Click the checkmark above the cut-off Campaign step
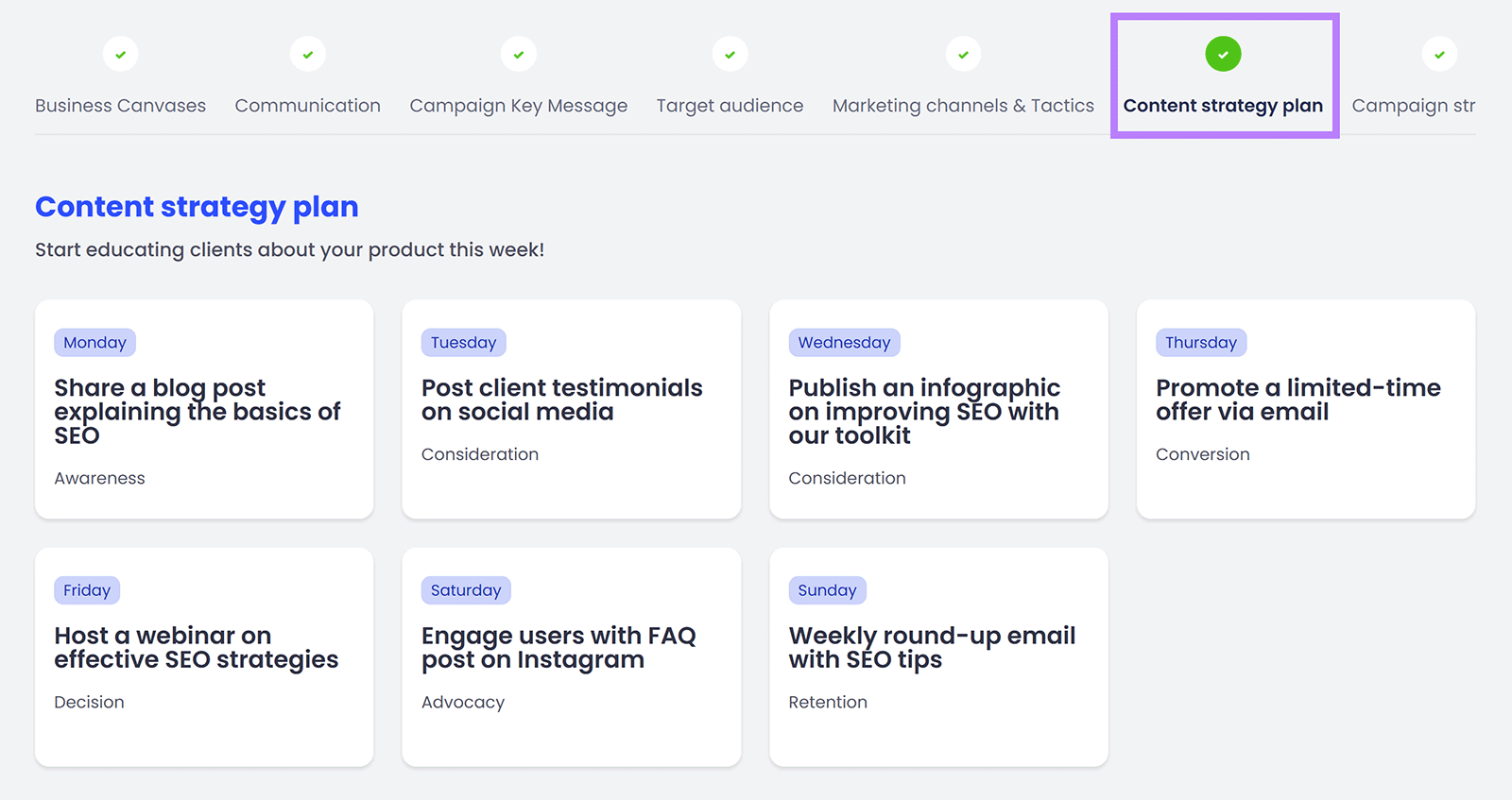1512x800 pixels. (x=1439, y=55)
